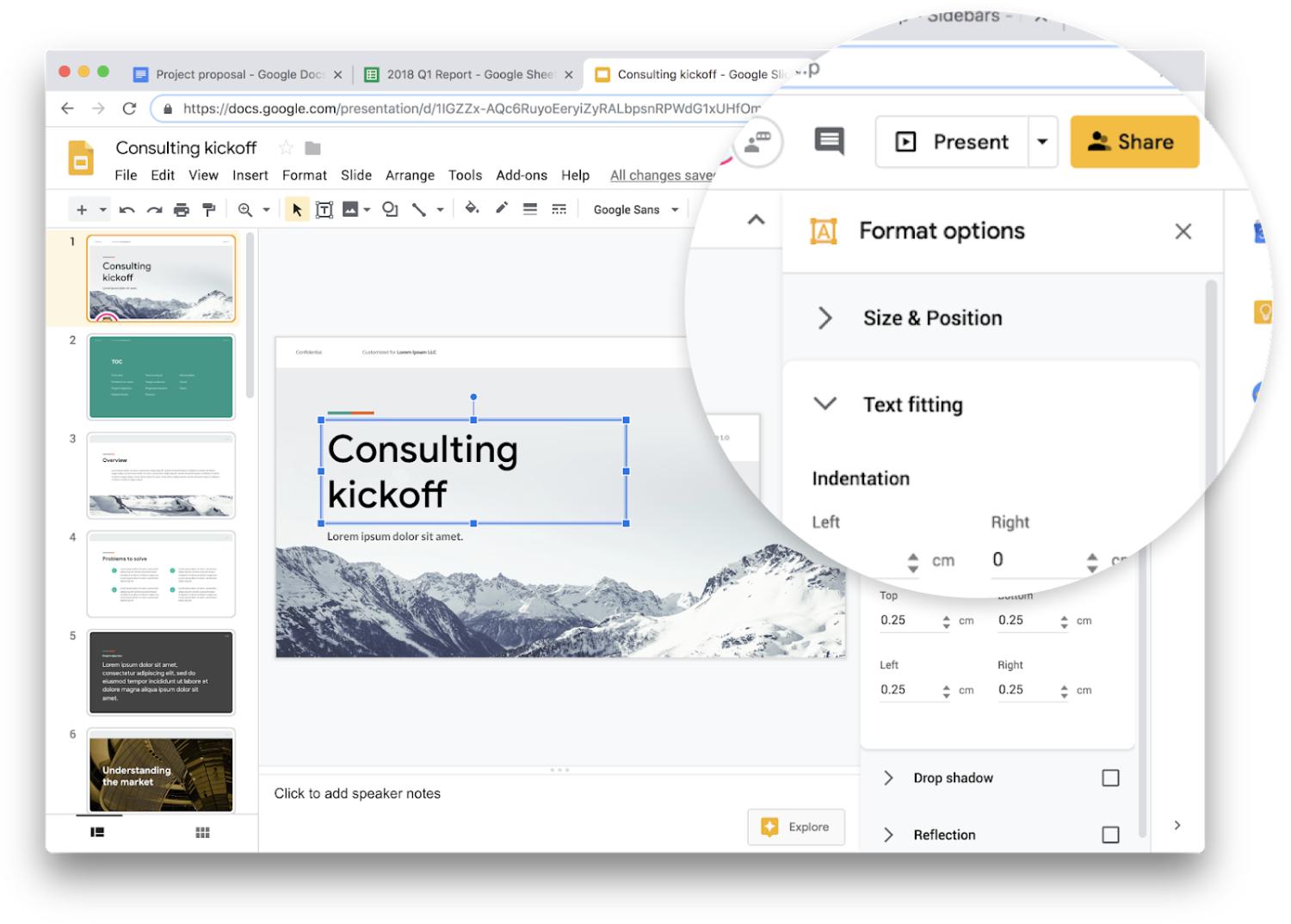
Task: Enable the Reflection checkbox
Action: (x=1110, y=835)
